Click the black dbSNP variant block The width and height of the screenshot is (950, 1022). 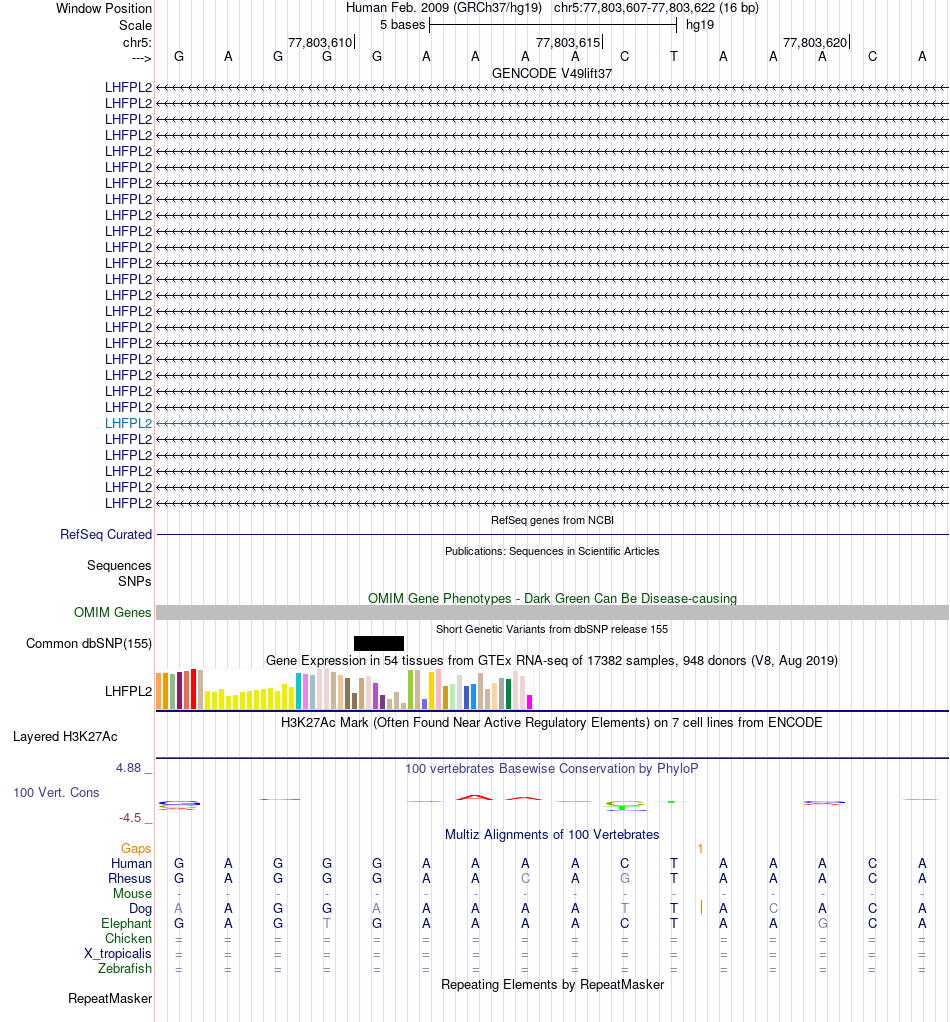(x=379, y=643)
